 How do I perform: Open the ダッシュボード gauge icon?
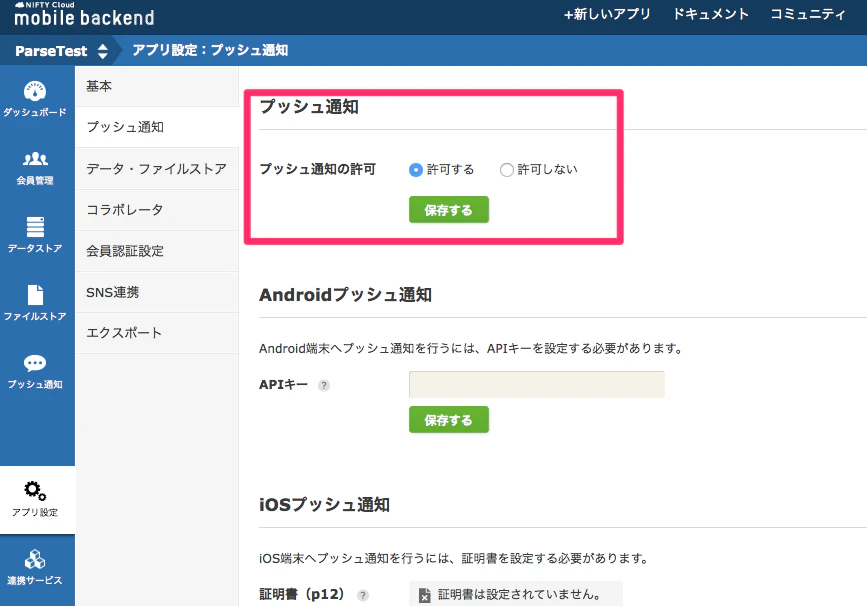tap(35, 91)
